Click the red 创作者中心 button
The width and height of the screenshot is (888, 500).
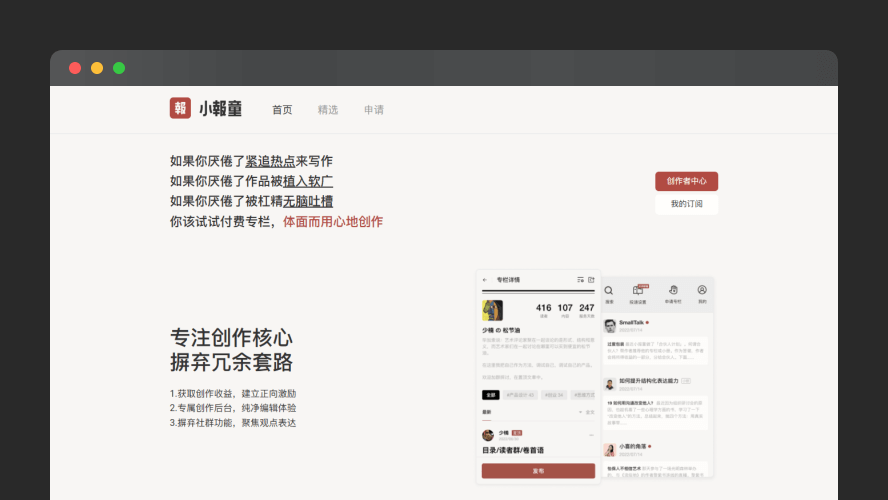click(x=686, y=181)
